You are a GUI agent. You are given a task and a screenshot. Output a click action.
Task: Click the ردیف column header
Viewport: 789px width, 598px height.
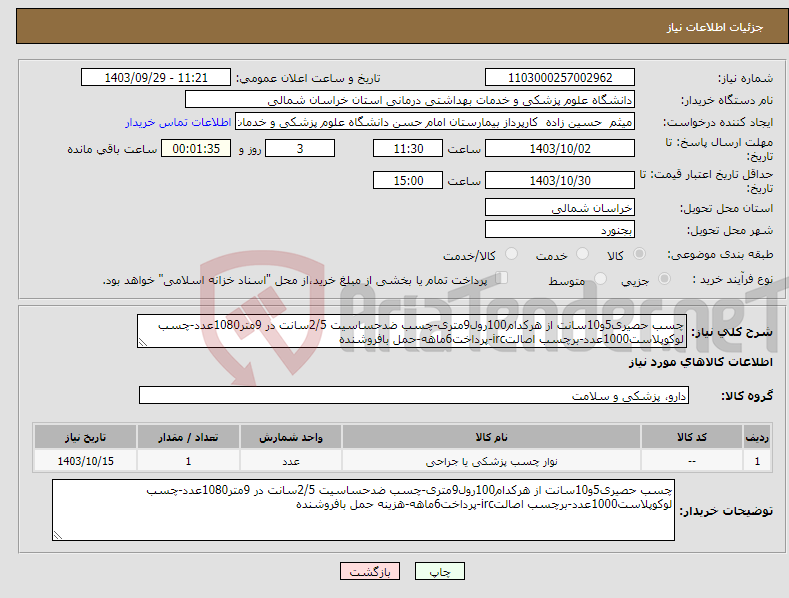[757, 437]
